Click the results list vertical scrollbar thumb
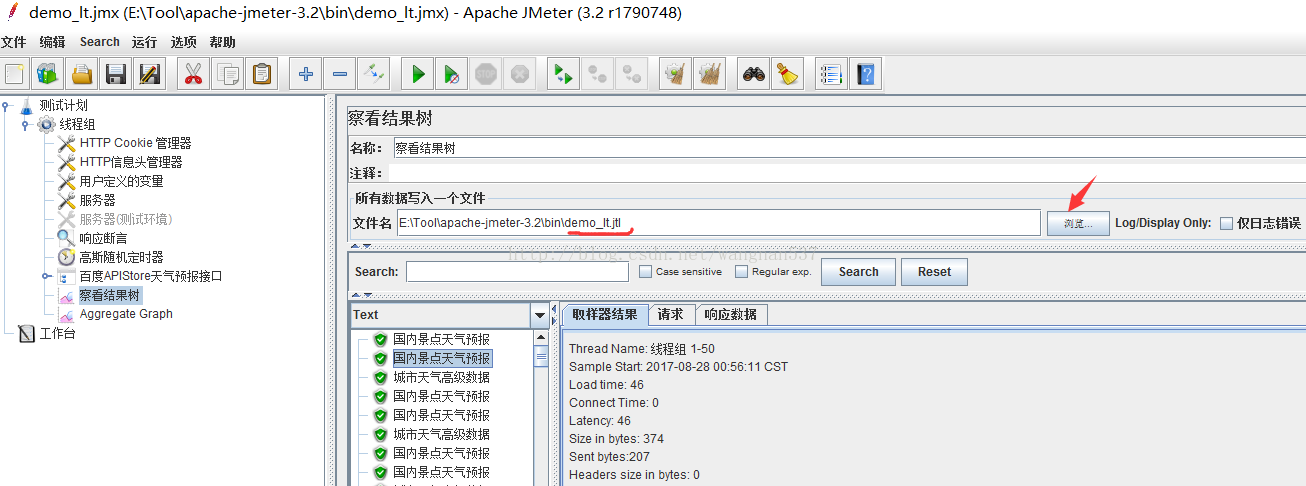Image resolution: width=1306 pixels, height=486 pixels. click(x=541, y=357)
